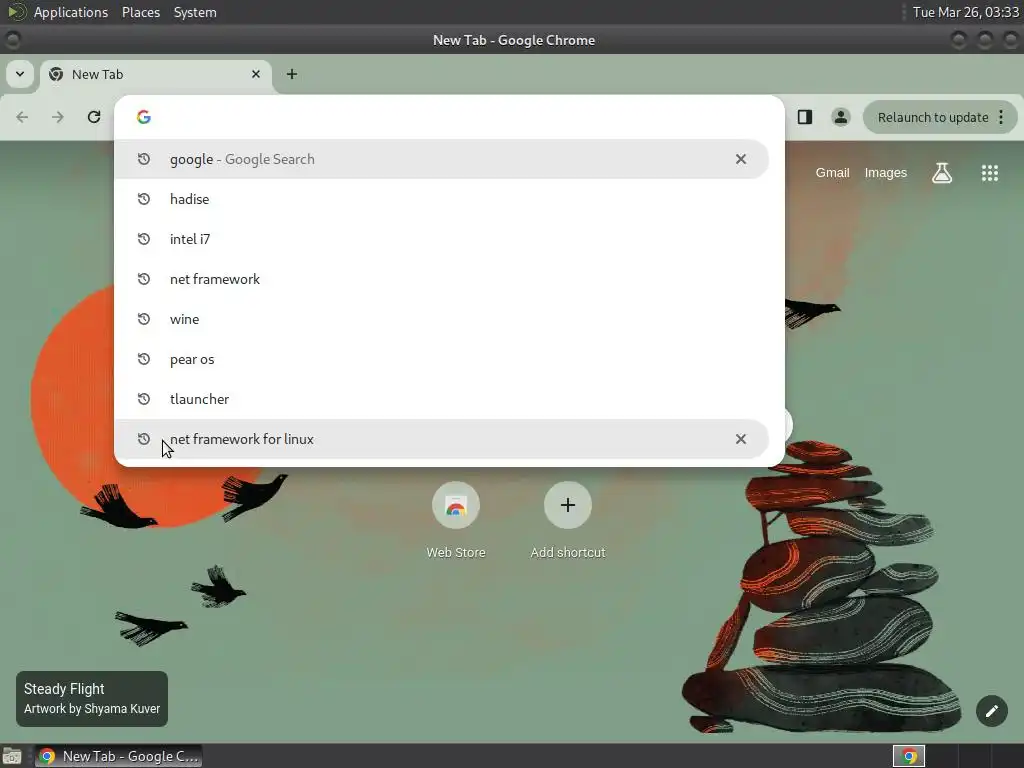Click Customize Chrome pencil icon
Image resolution: width=1024 pixels, height=768 pixels.
[x=991, y=711]
